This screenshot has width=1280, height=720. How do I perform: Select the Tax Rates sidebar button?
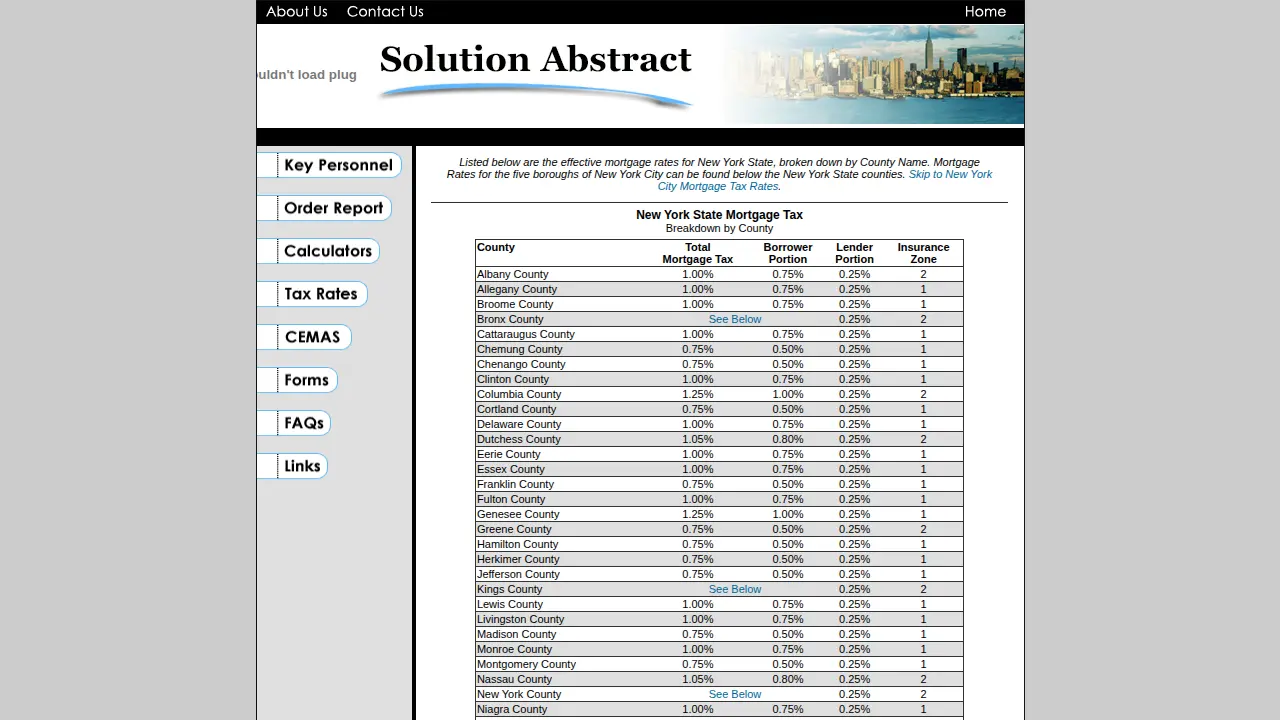[x=313, y=294]
